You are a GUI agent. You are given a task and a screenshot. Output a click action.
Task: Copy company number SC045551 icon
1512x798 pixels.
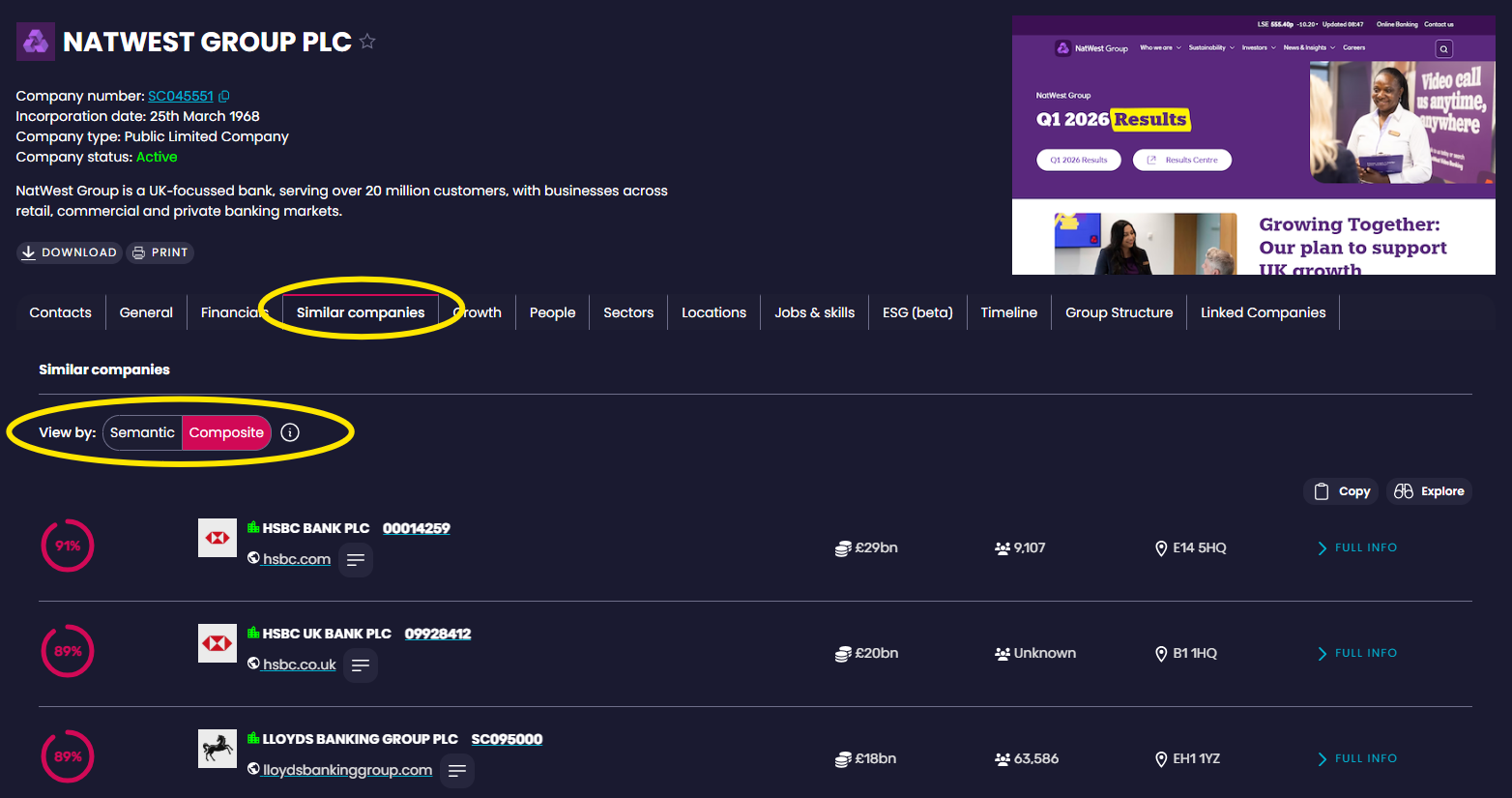pos(224,97)
